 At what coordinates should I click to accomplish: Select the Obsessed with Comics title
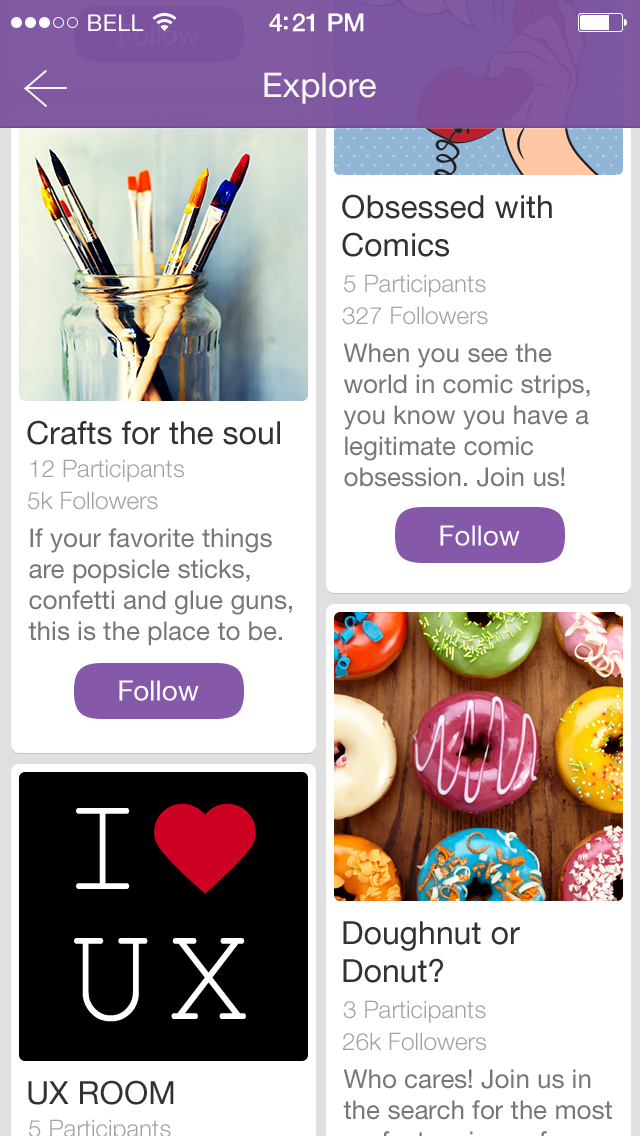(447, 226)
